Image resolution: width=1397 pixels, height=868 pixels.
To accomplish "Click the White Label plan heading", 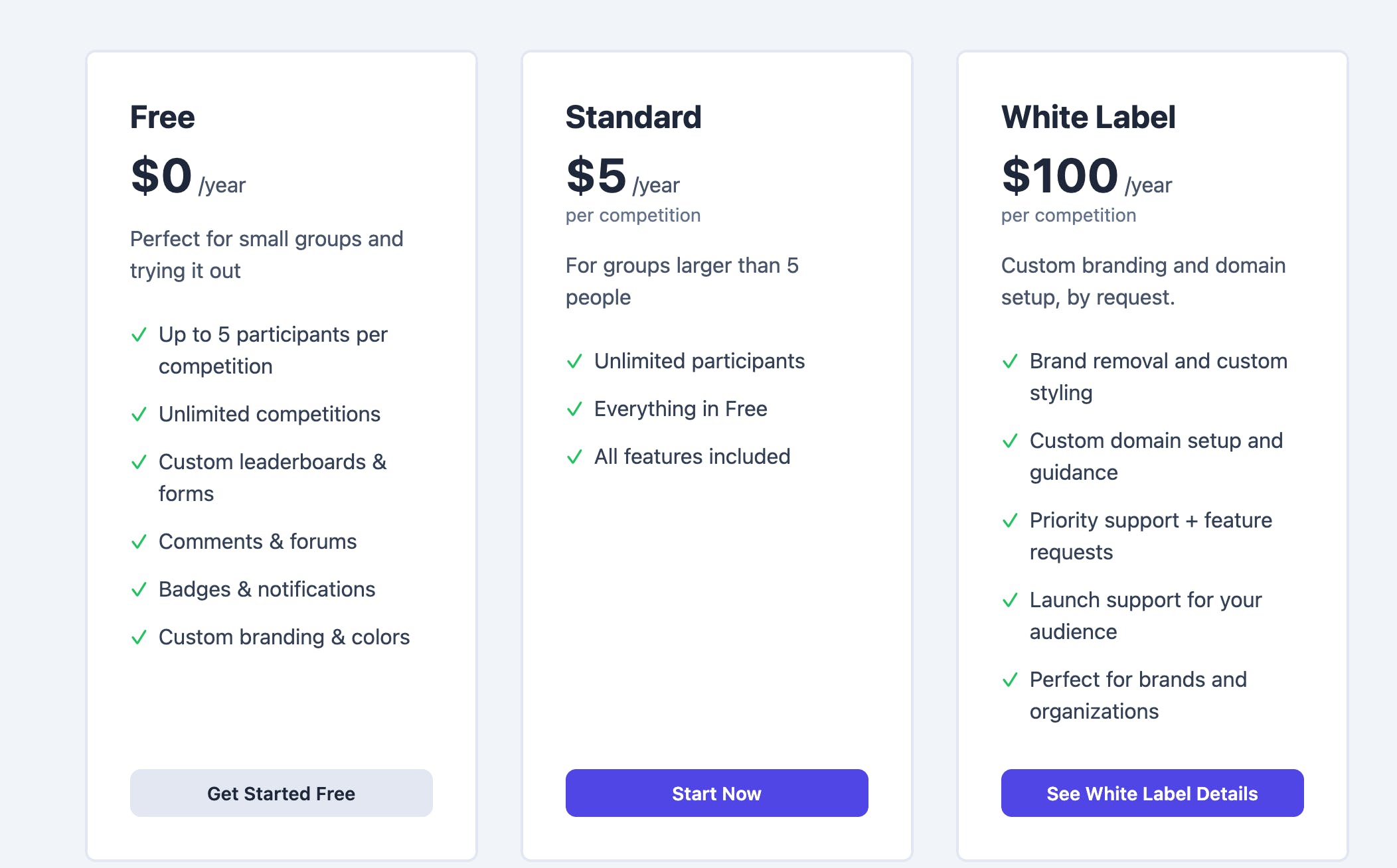I will tap(1088, 117).
